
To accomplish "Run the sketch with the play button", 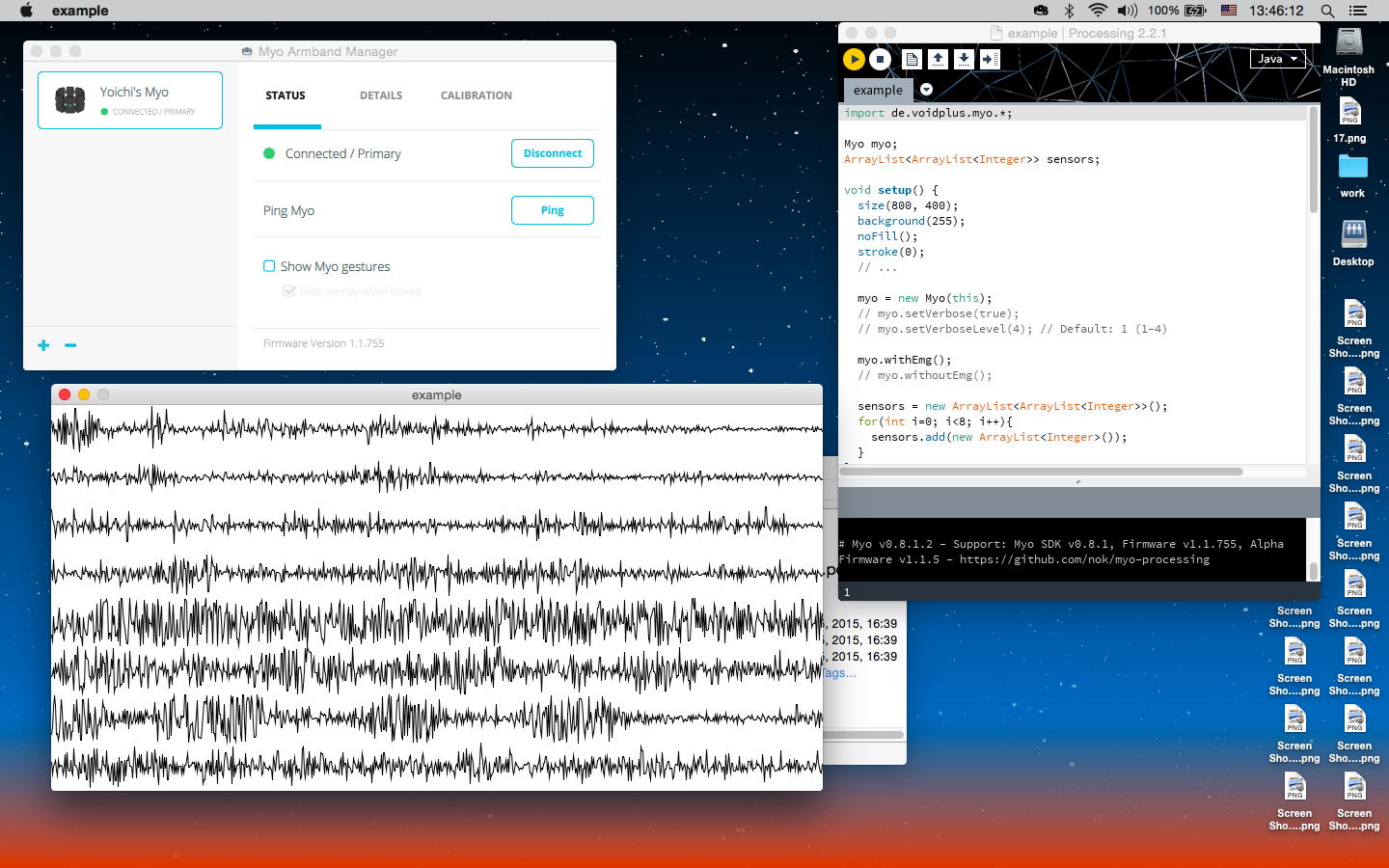I will pos(854,59).
